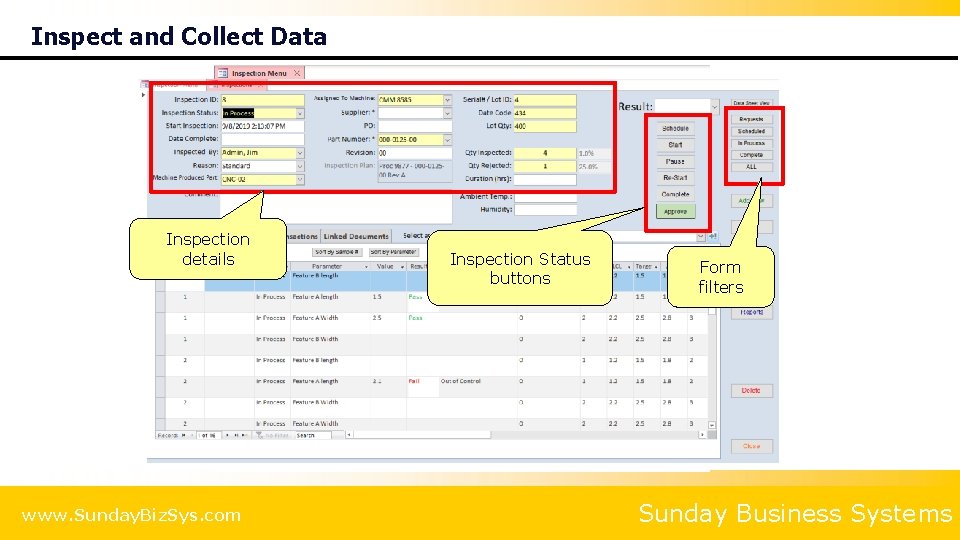The image size is (960, 540).
Task: Go to first record in the navigator
Action: (183, 435)
